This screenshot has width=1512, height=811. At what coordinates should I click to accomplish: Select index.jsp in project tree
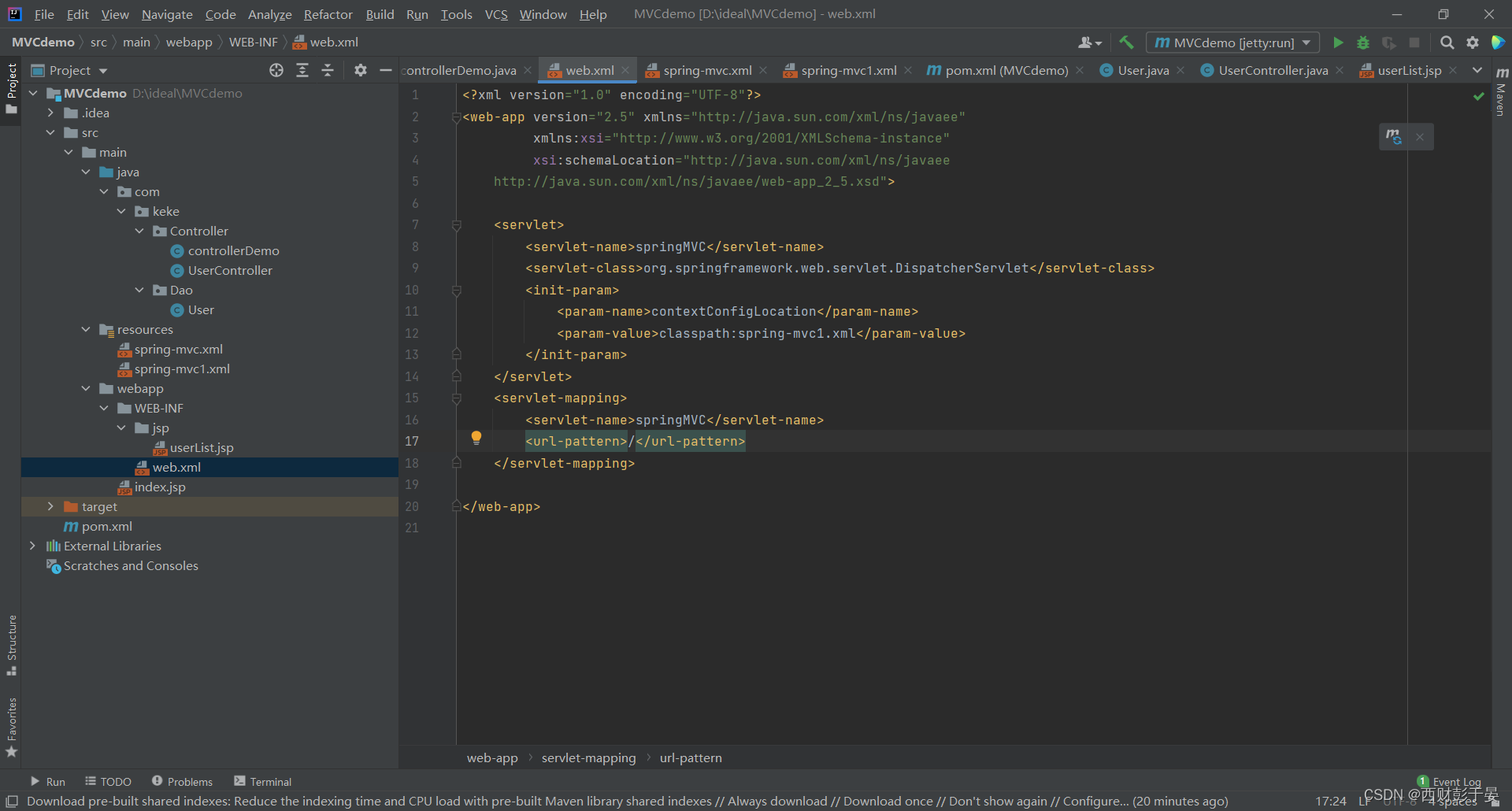(x=160, y=487)
